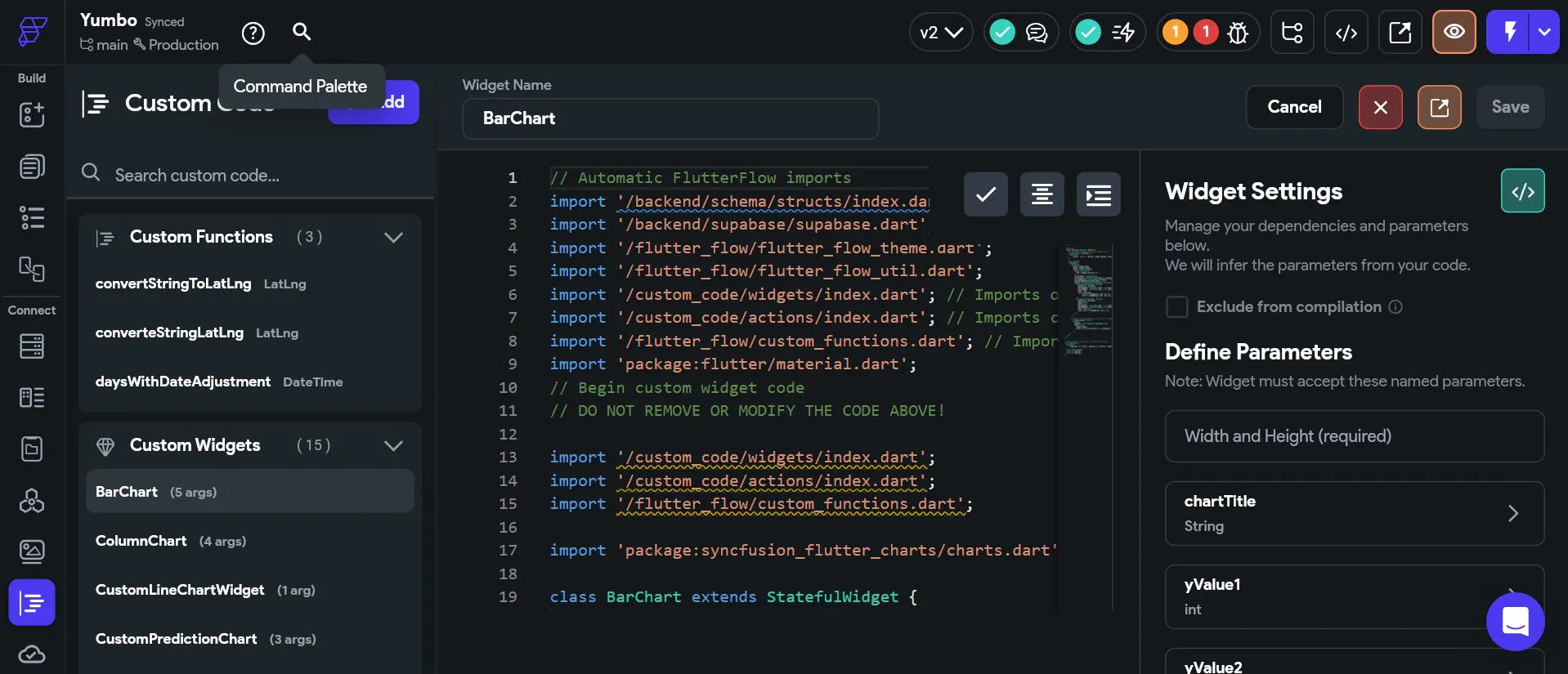Click the Widget Name input field
1568x674 pixels.
click(670, 119)
